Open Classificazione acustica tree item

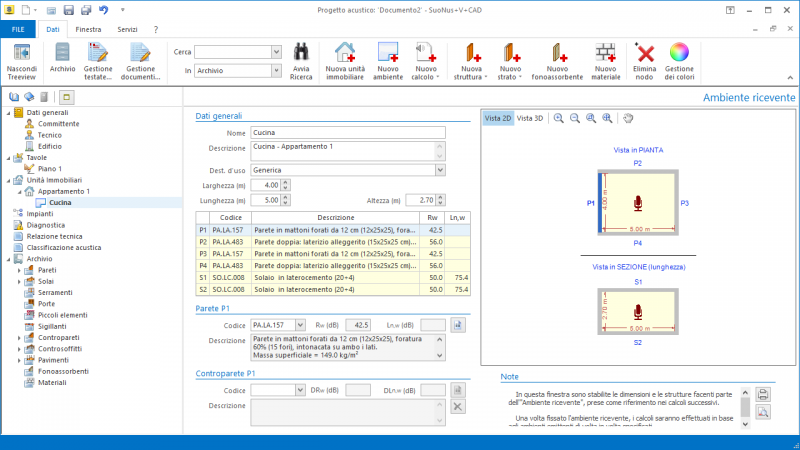[64, 247]
